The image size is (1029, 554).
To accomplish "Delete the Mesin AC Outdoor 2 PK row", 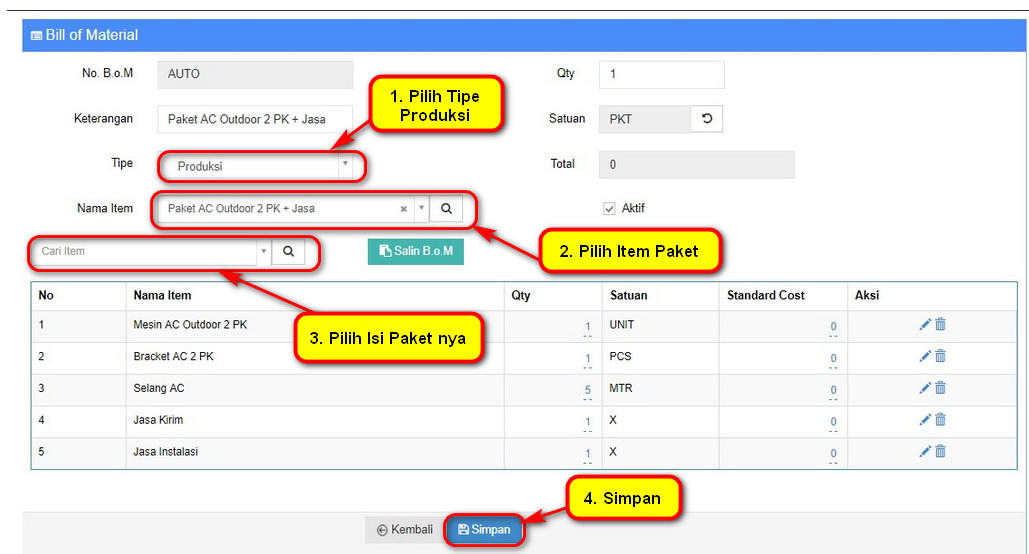I will click(940, 324).
